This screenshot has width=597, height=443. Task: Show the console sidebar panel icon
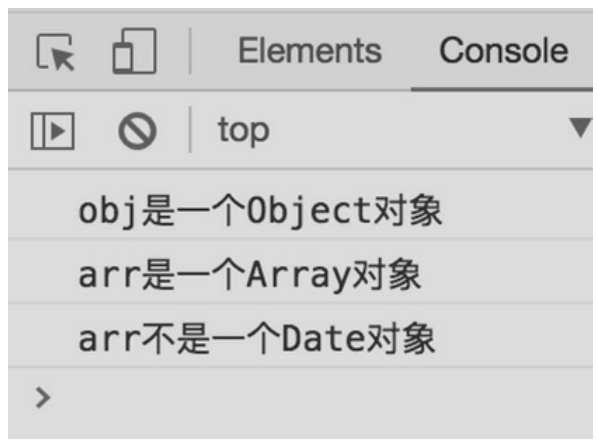[x=52, y=131]
